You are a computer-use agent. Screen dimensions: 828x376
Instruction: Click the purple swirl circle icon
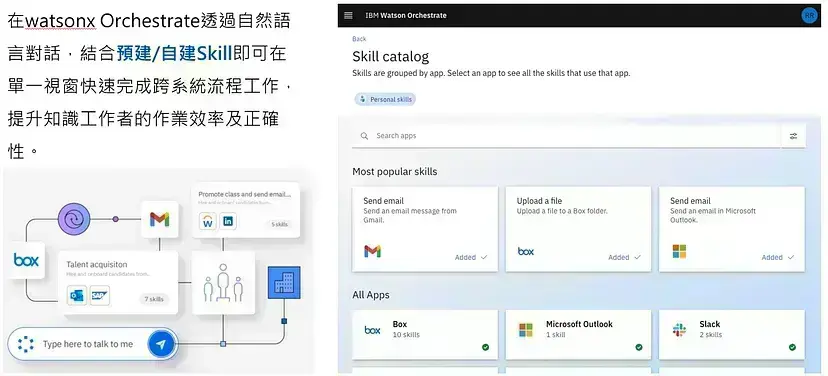tap(74, 219)
